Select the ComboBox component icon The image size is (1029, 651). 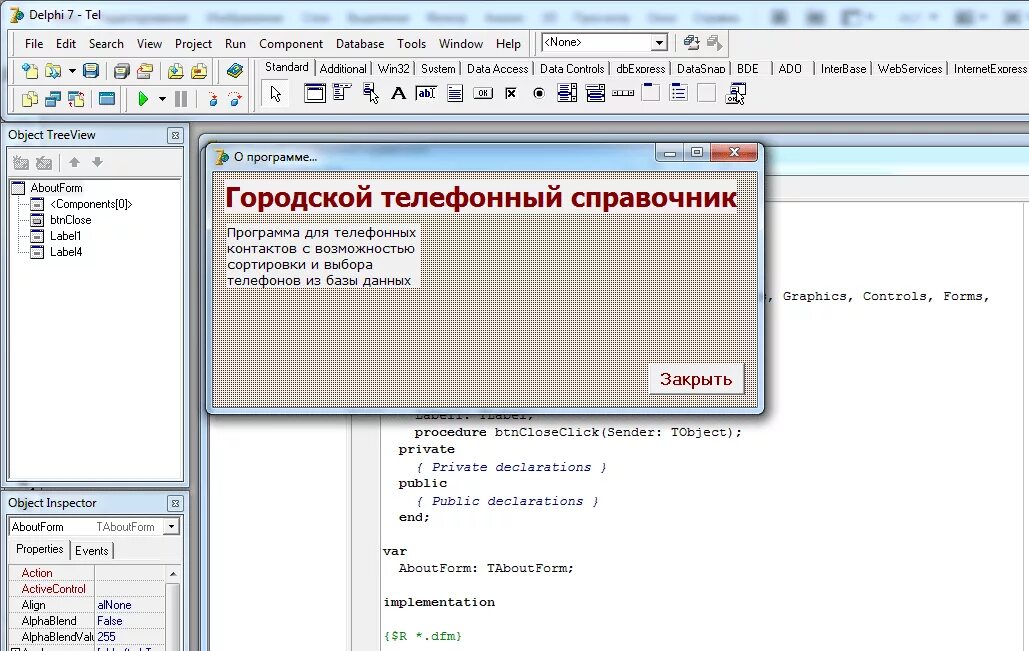(x=595, y=93)
